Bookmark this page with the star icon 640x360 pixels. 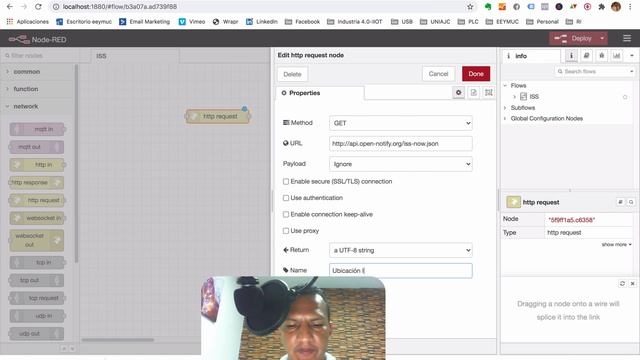[470, 7]
